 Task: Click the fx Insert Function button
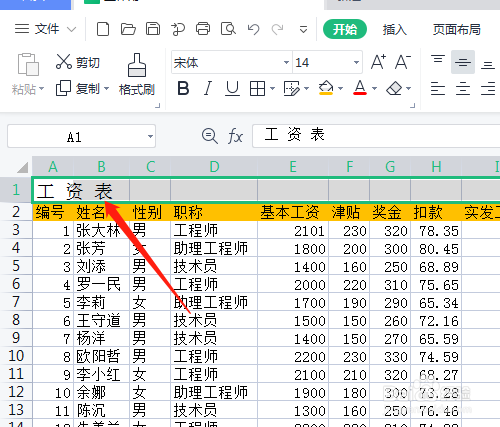tap(235, 136)
